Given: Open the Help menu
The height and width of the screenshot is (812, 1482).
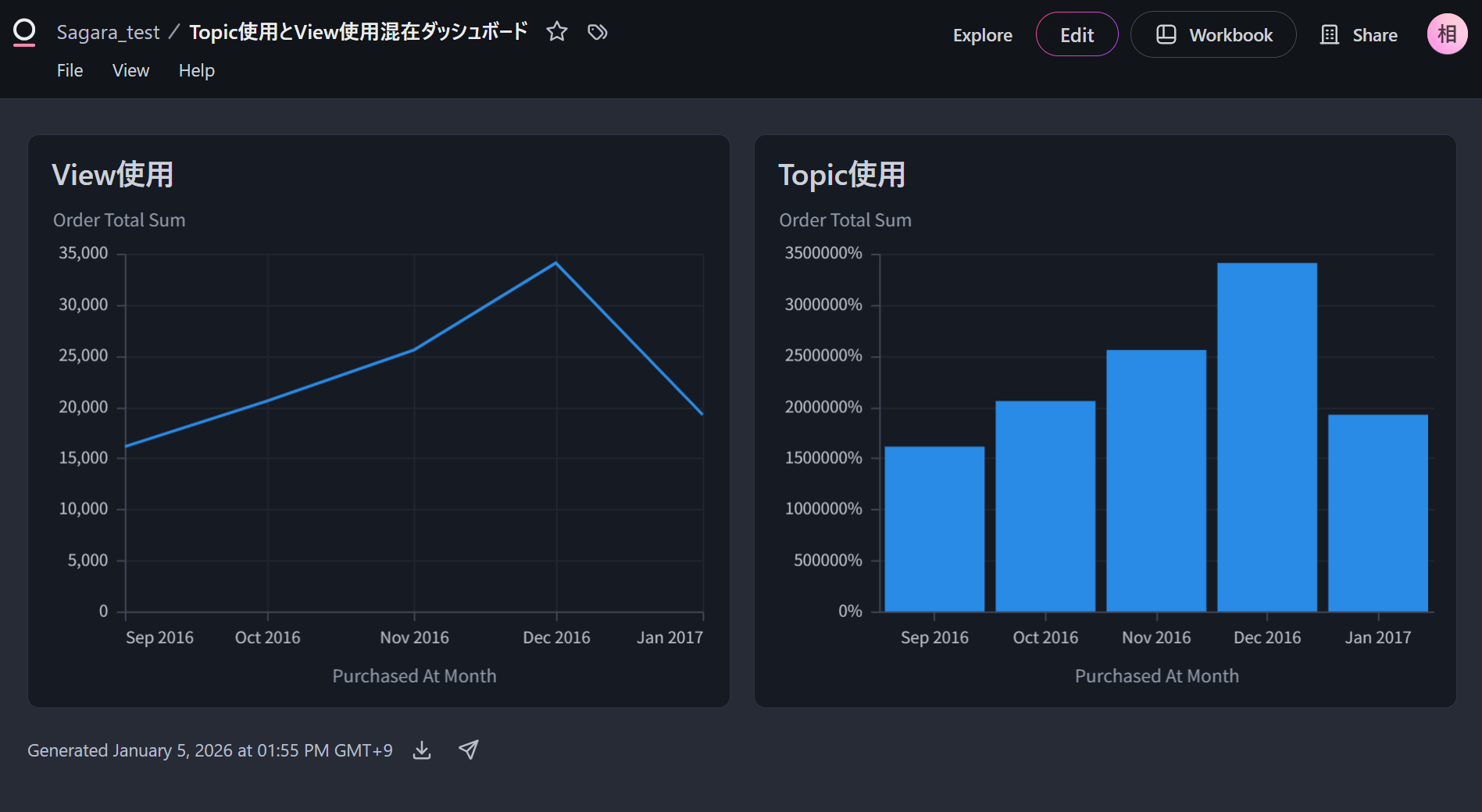Looking at the screenshot, I should pyautogui.click(x=196, y=70).
